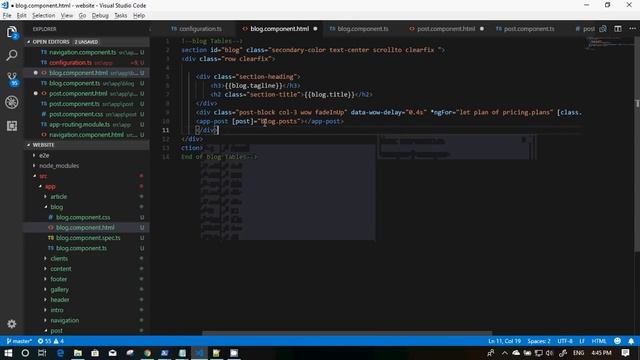Open the Extensions view in activity bar
640x360 pixels.
pos(12,126)
